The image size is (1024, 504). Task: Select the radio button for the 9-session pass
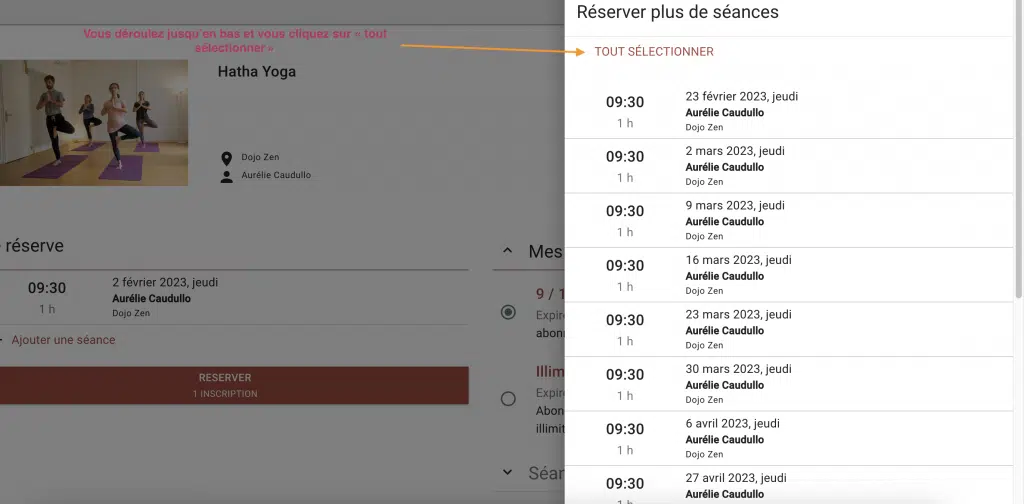pyautogui.click(x=508, y=312)
